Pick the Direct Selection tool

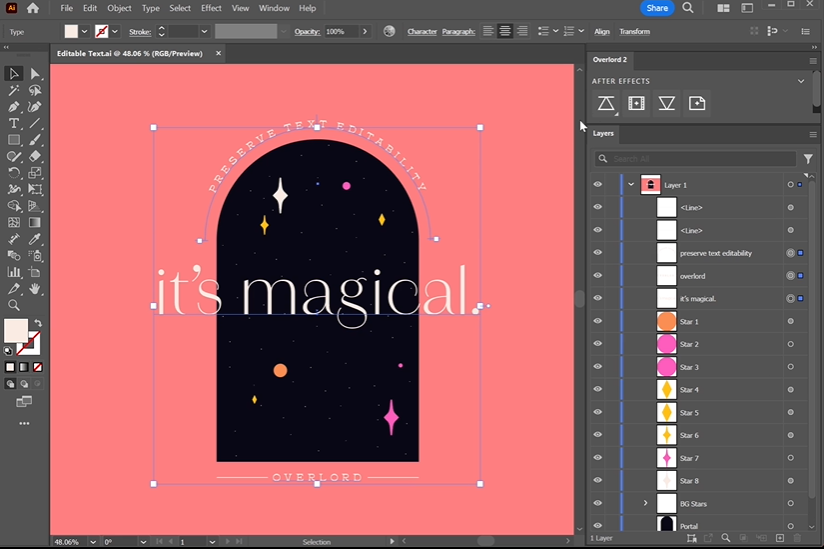pyautogui.click(x=35, y=74)
